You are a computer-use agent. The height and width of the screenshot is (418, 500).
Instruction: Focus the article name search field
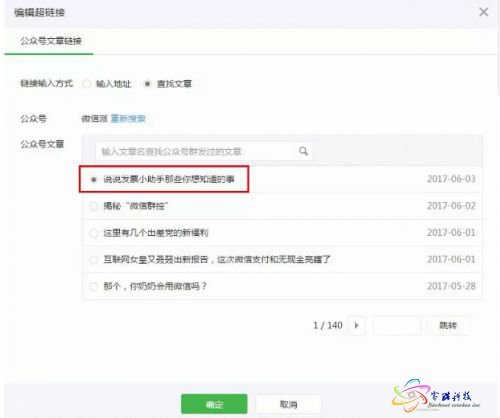tap(195, 151)
